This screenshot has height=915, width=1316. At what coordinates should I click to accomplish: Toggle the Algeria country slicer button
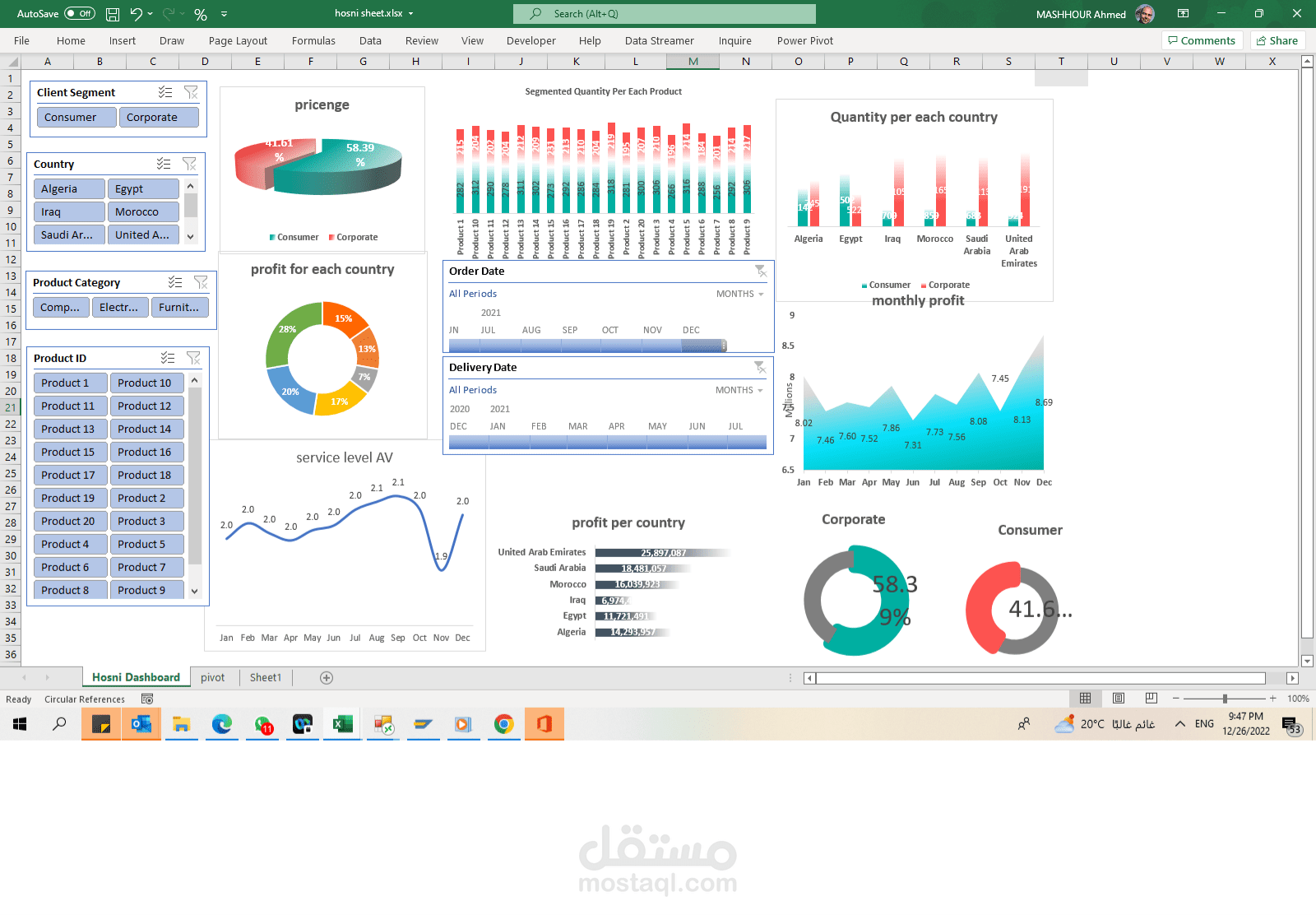69,189
